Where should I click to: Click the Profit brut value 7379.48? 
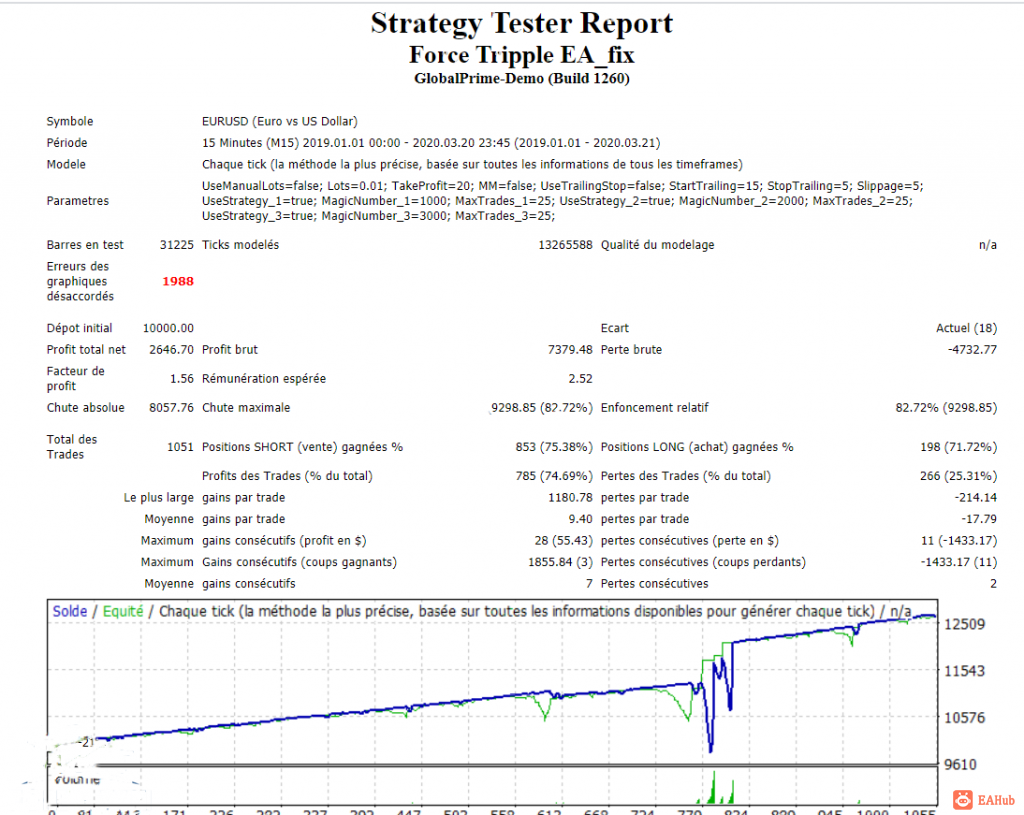570,350
